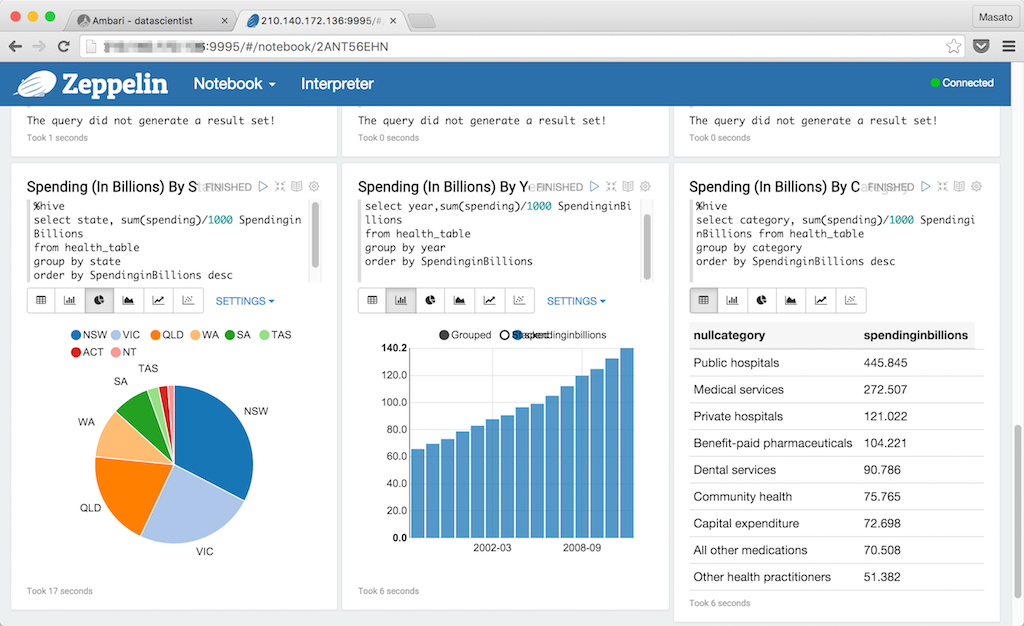Select the Stacked radio option
The width and height of the screenshot is (1024, 626).
(x=505, y=335)
